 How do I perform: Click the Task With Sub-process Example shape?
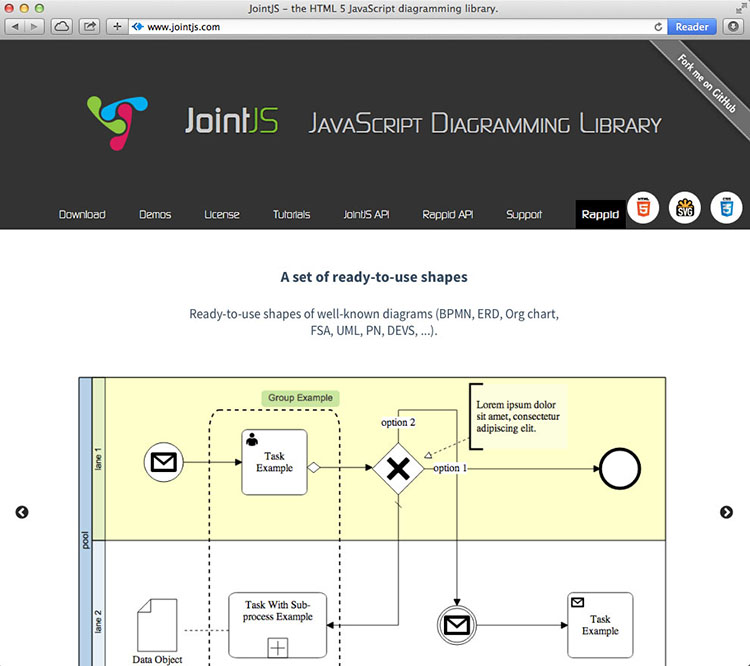(x=278, y=625)
